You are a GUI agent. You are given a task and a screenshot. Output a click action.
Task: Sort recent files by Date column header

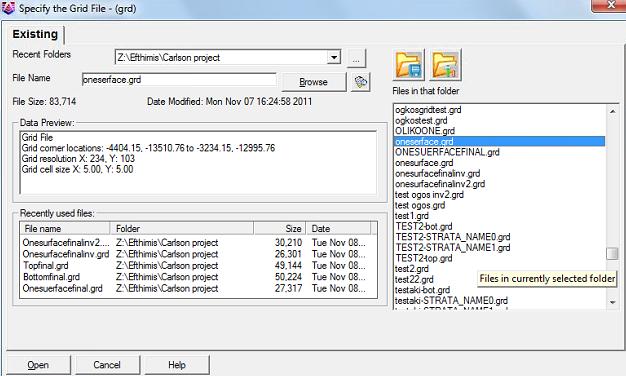click(x=338, y=229)
